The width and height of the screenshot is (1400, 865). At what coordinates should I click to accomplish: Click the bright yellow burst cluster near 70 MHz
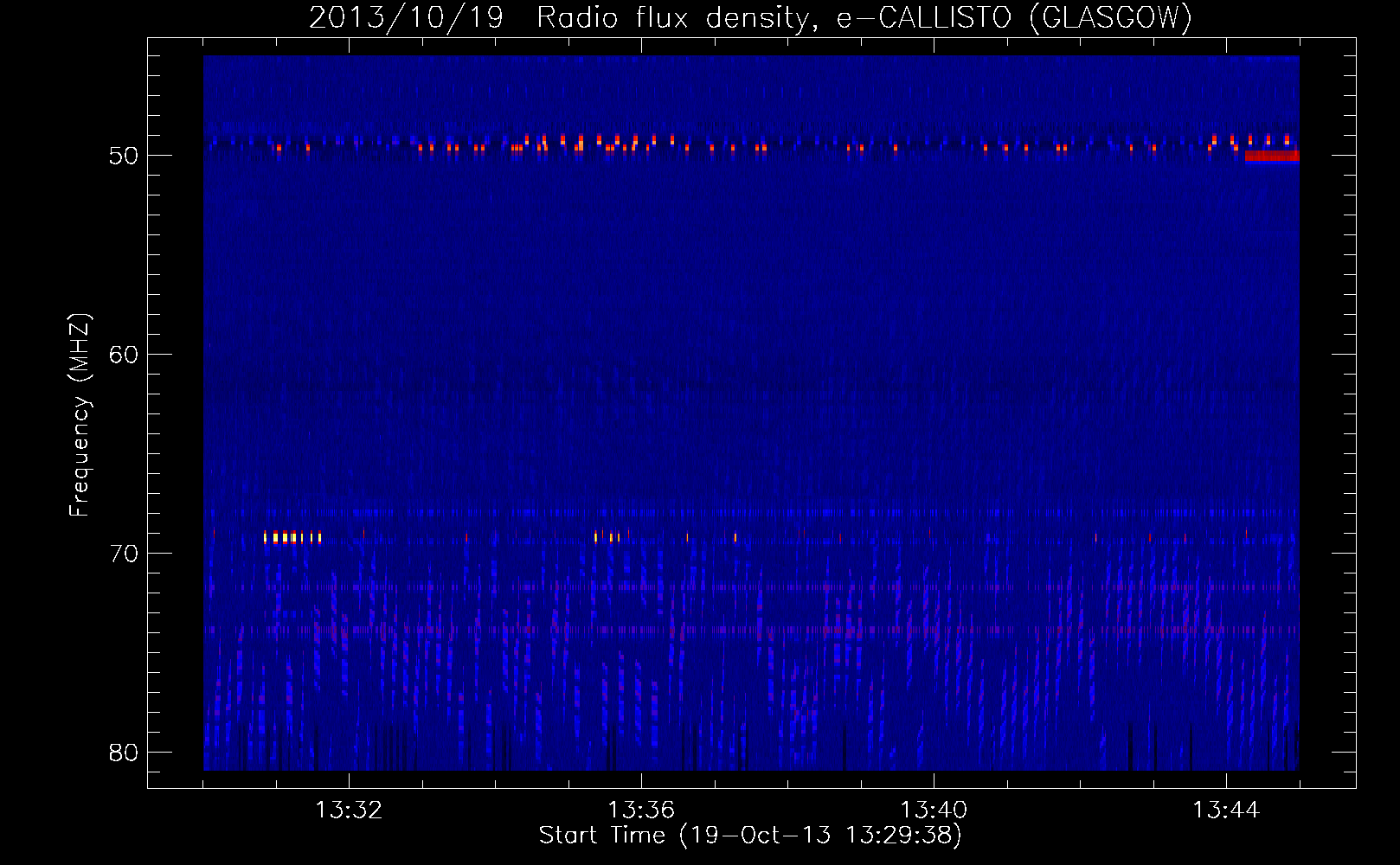pyautogui.click(x=292, y=537)
